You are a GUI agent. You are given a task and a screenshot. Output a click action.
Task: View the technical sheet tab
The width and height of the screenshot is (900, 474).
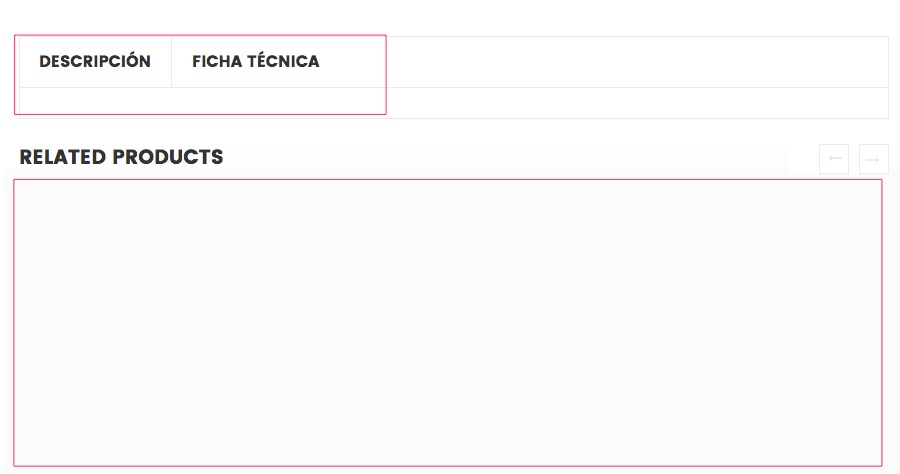coord(256,62)
